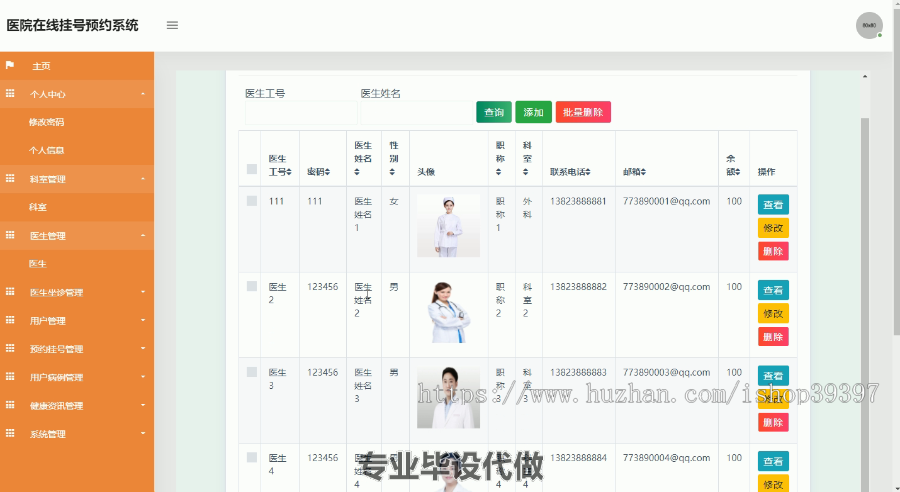The width and height of the screenshot is (900, 492).
Task: Expand the 用户管理 menu arrow
Action: (143, 320)
